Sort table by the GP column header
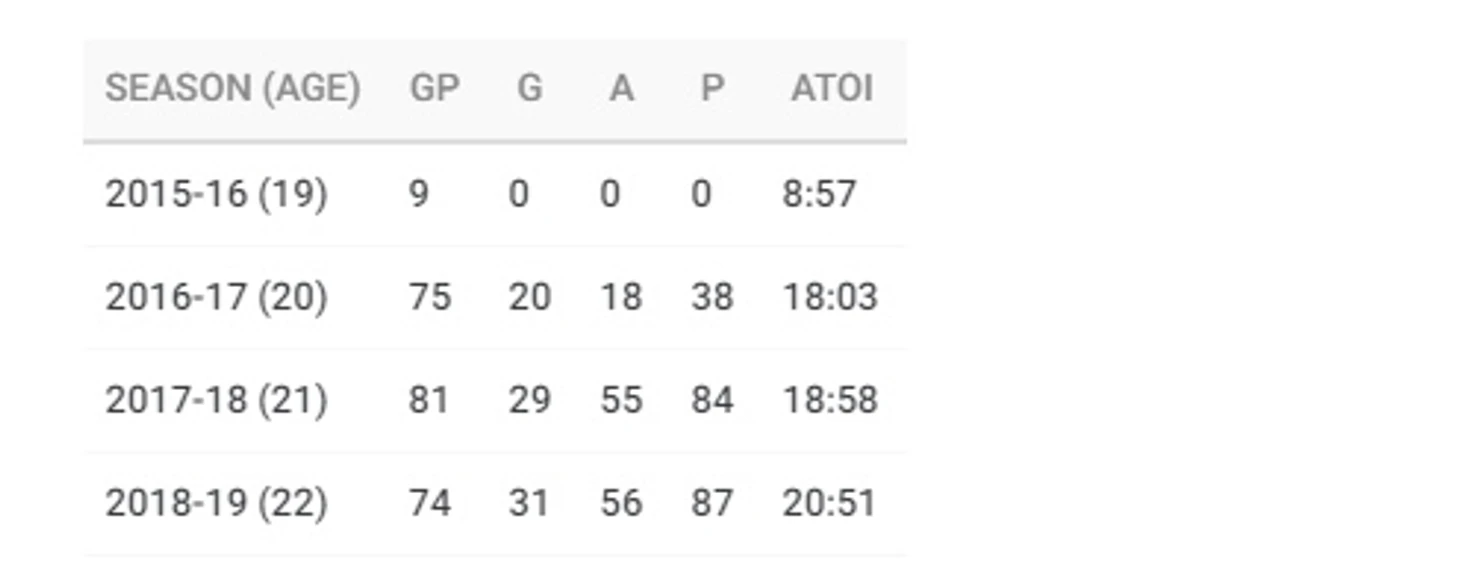1460x574 pixels. (x=435, y=89)
